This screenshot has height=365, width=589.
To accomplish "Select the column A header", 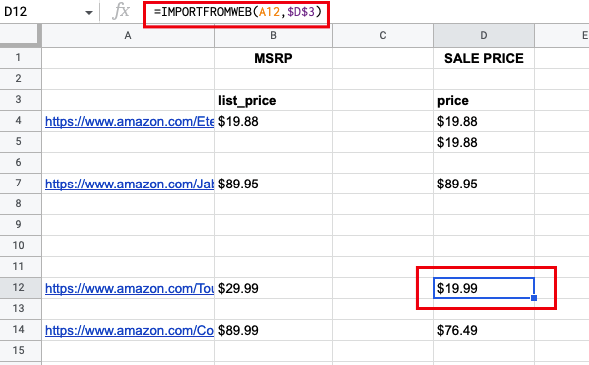I will coord(128,35).
